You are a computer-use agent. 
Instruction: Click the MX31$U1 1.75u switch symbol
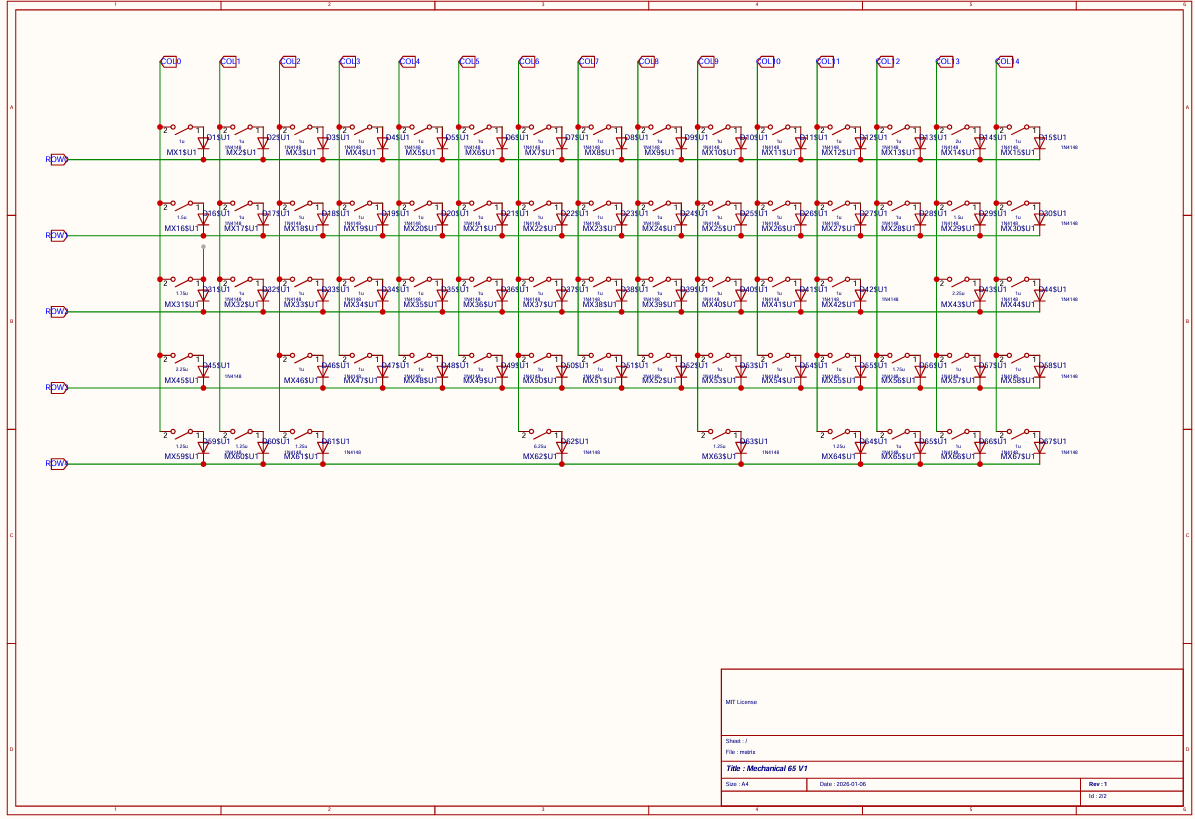(x=182, y=281)
